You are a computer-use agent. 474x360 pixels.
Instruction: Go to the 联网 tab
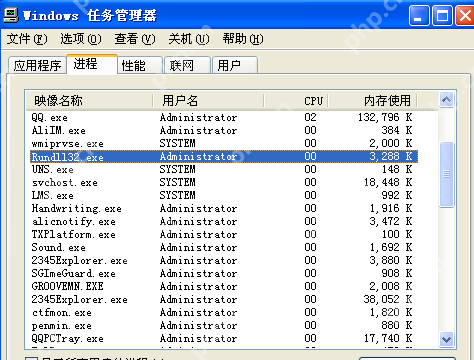click(x=188, y=65)
